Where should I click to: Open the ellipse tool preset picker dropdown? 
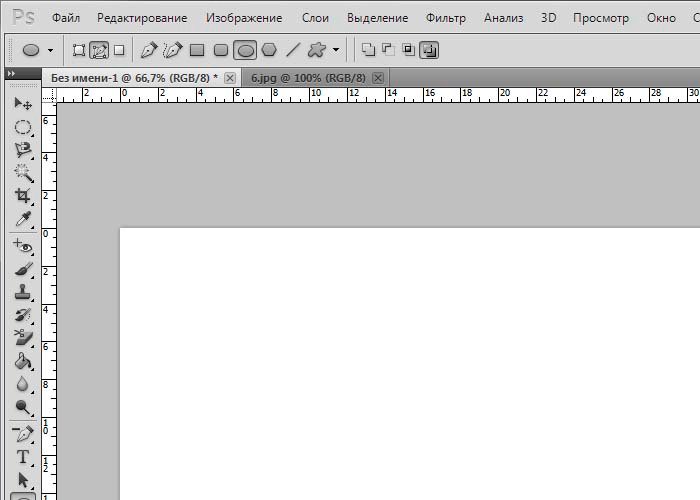click(x=50, y=49)
